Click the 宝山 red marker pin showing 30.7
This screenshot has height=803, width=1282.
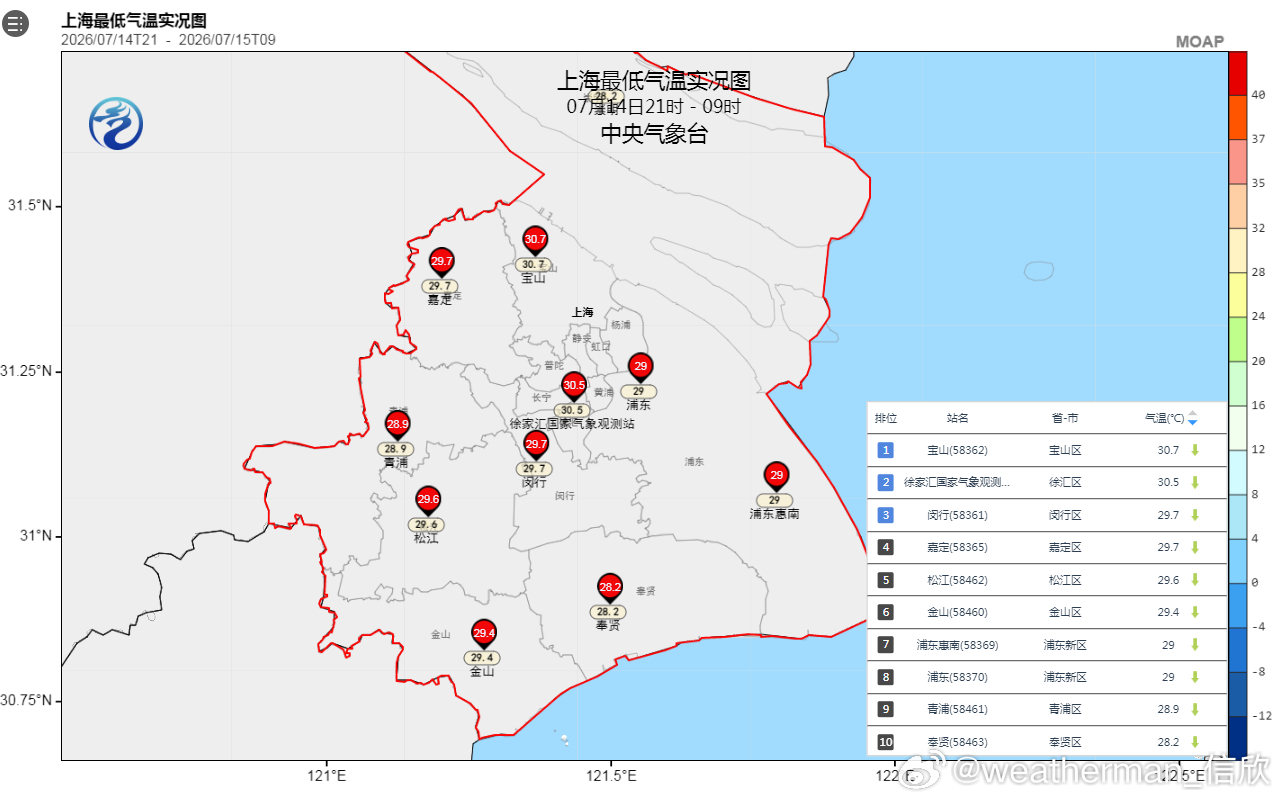click(536, 241)
